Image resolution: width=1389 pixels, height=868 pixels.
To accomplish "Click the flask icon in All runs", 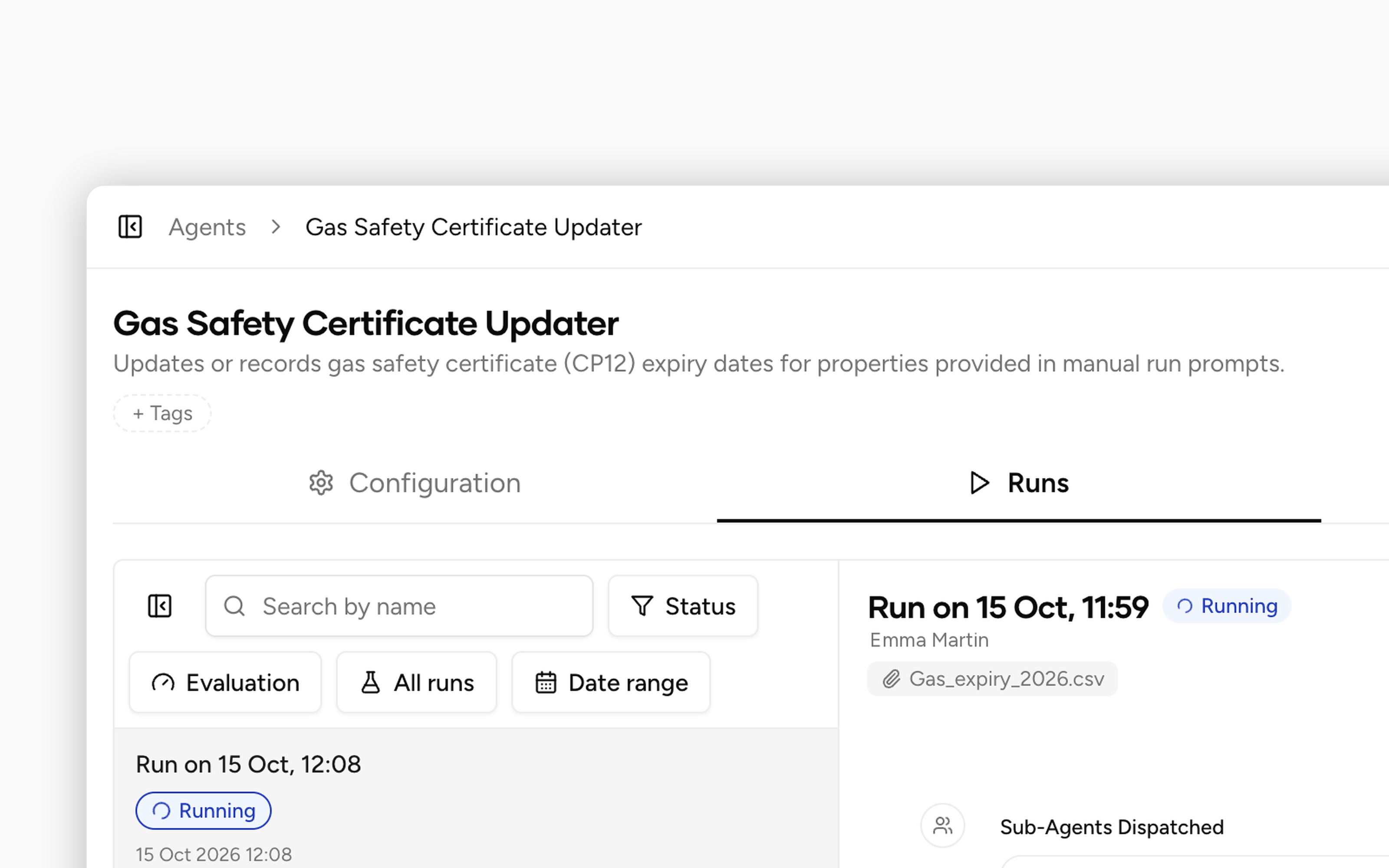I will pos(370,683).
